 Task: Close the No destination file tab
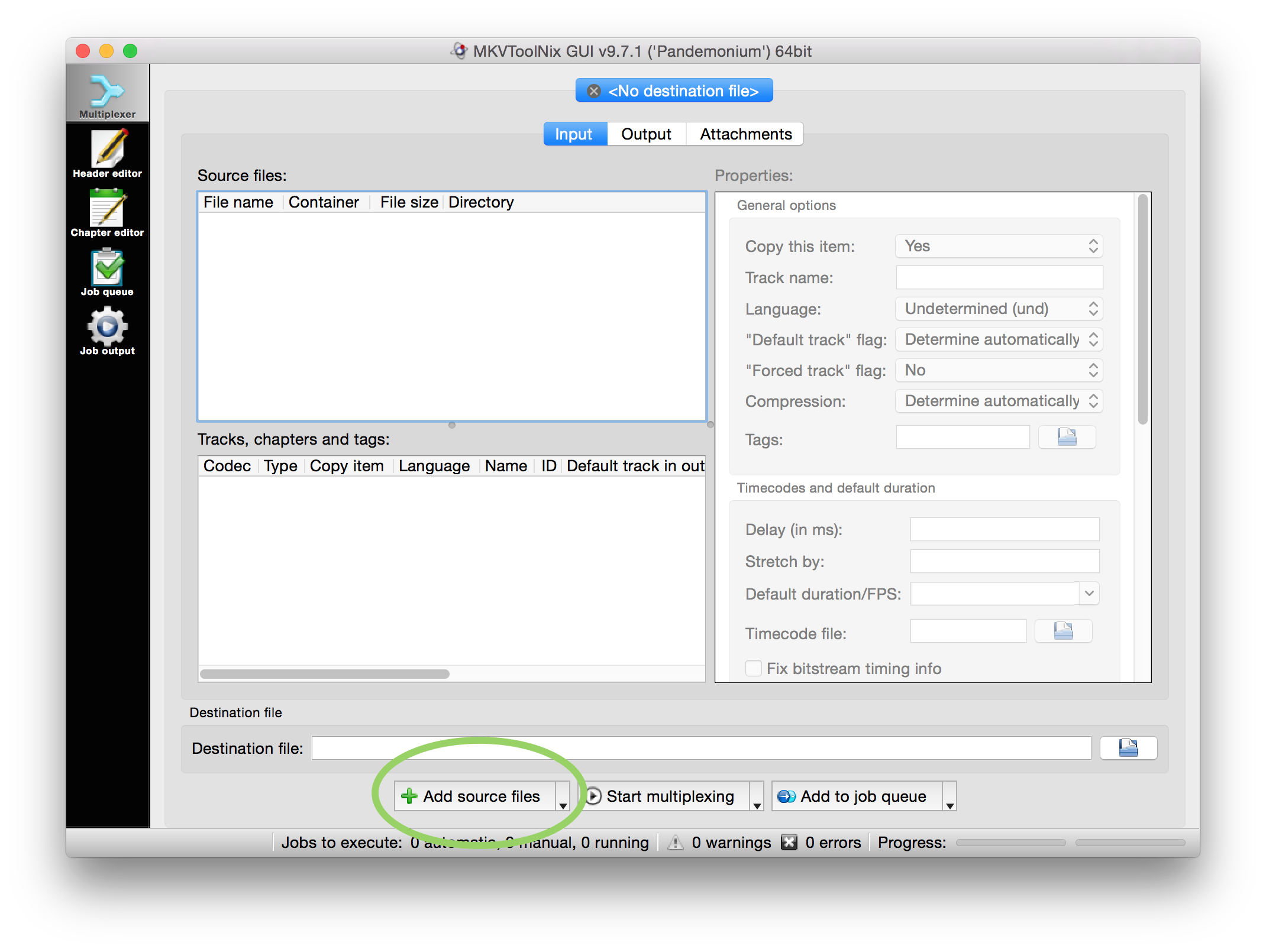[x=594, y=91]
